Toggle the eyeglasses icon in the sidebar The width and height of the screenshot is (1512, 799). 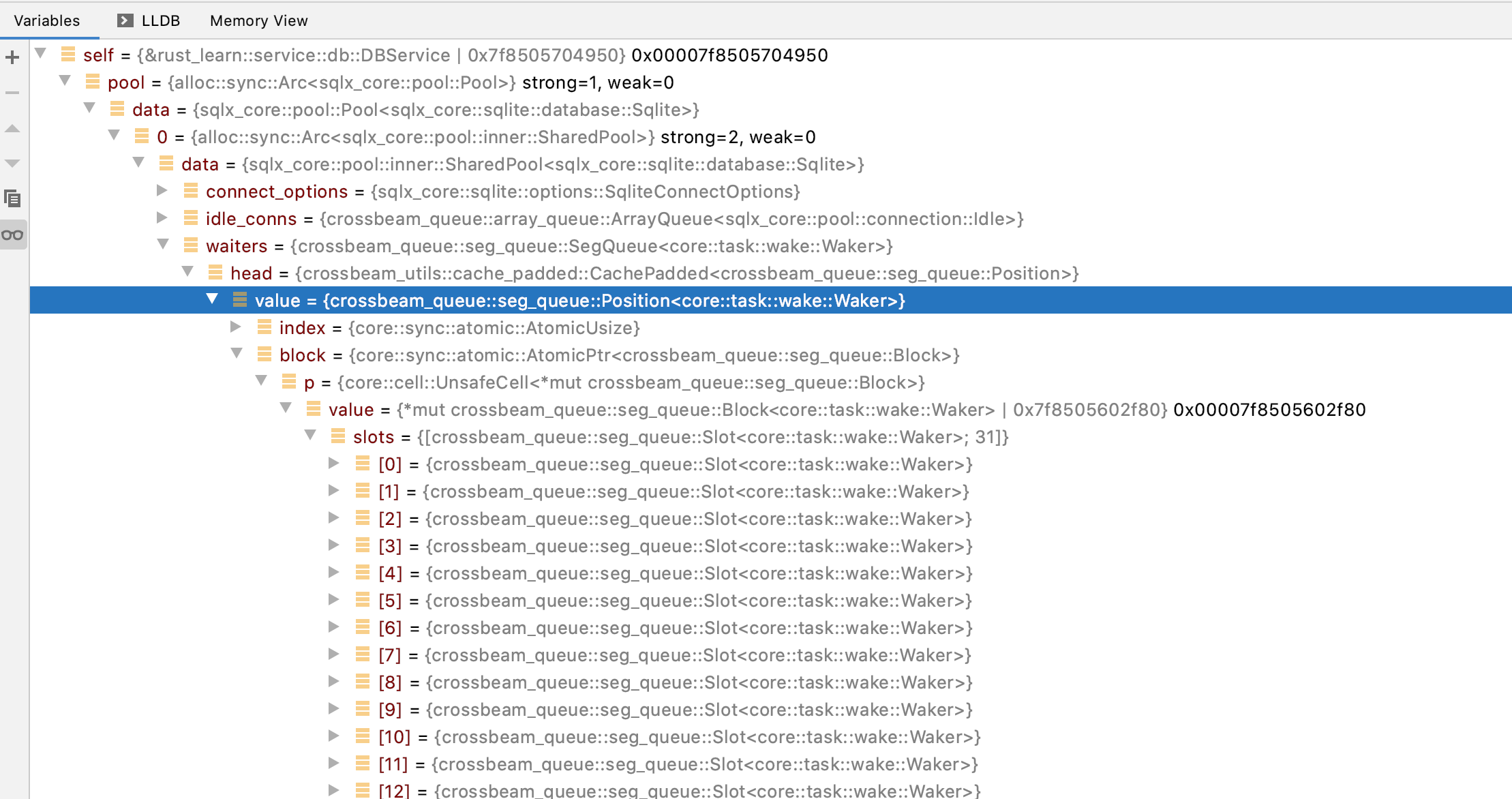12,234
